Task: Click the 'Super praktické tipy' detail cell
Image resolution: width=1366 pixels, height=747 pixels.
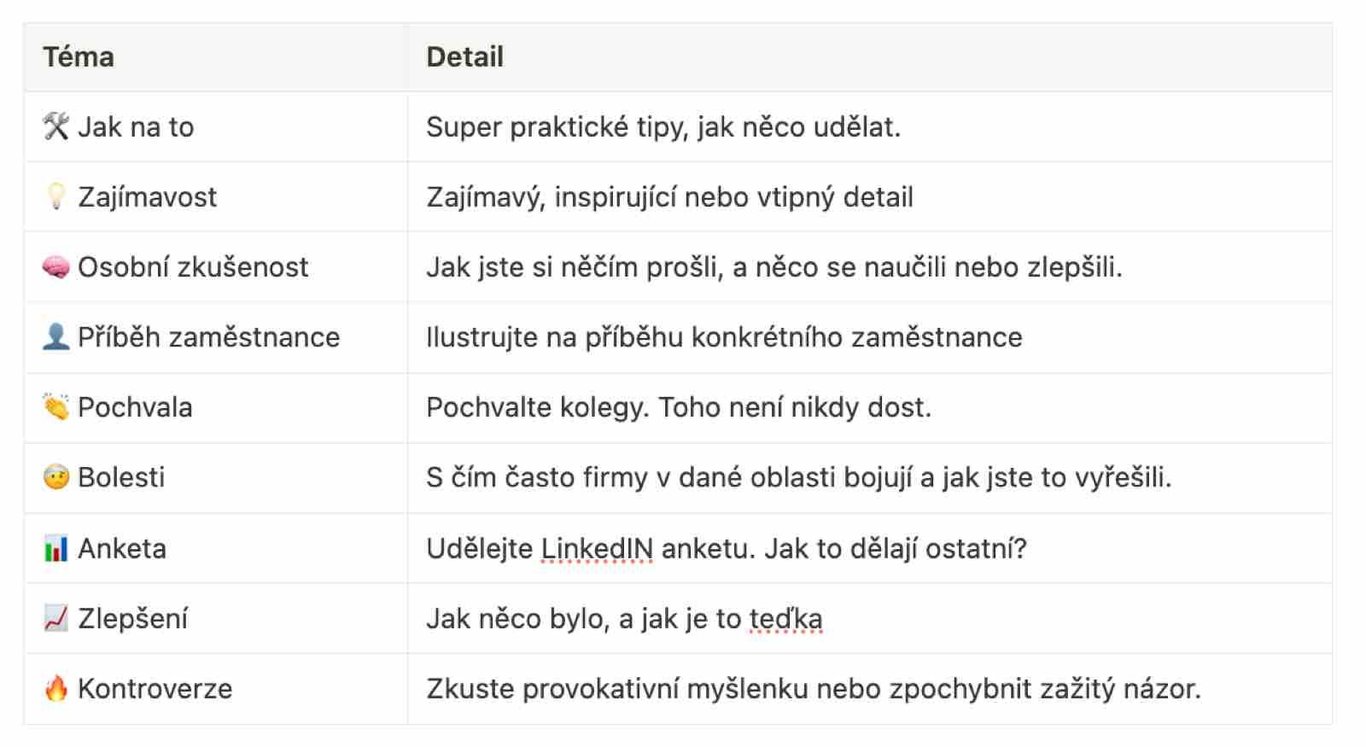Action: click(x=663, y=127)
